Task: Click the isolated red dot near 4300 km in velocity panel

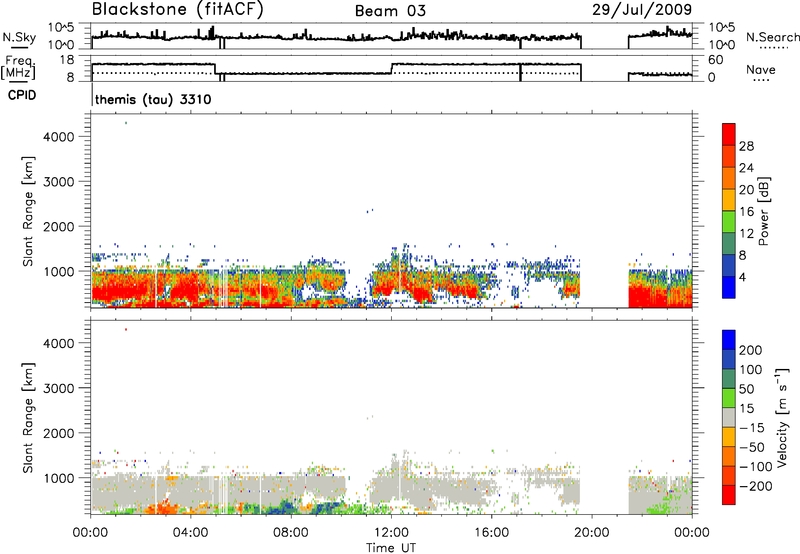Action: [x=126, y=330]
